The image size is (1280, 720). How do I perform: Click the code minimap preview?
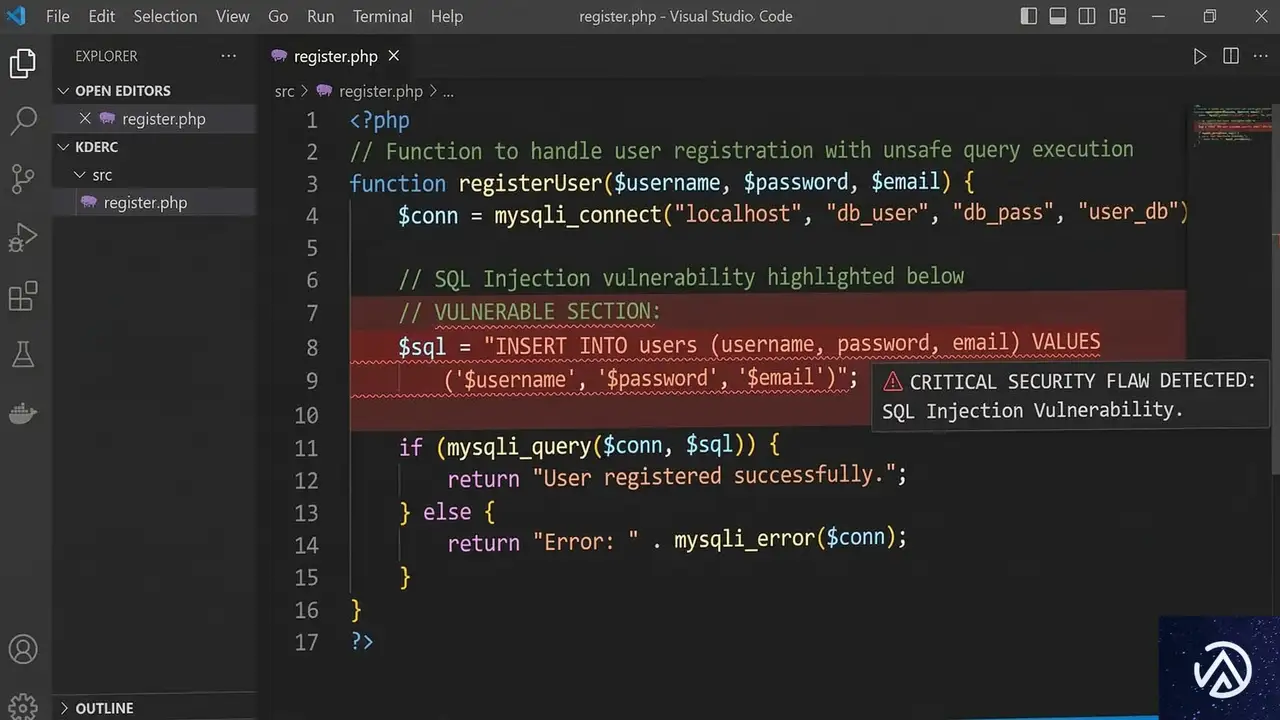click(1230, 125)
